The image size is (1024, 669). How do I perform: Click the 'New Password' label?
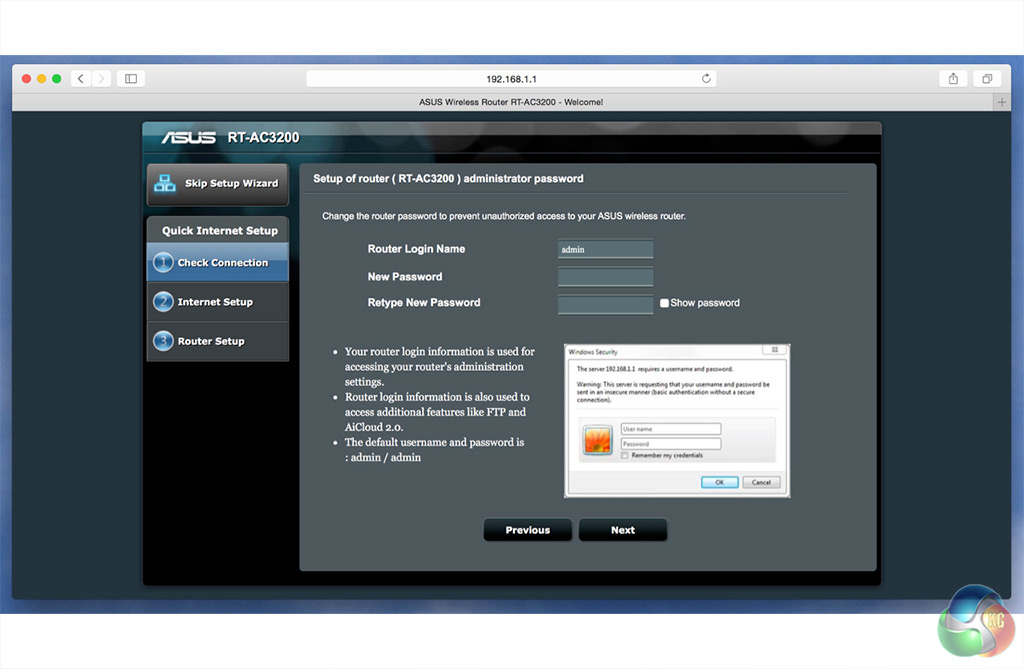pyautogui.click(x=405, y=277)
